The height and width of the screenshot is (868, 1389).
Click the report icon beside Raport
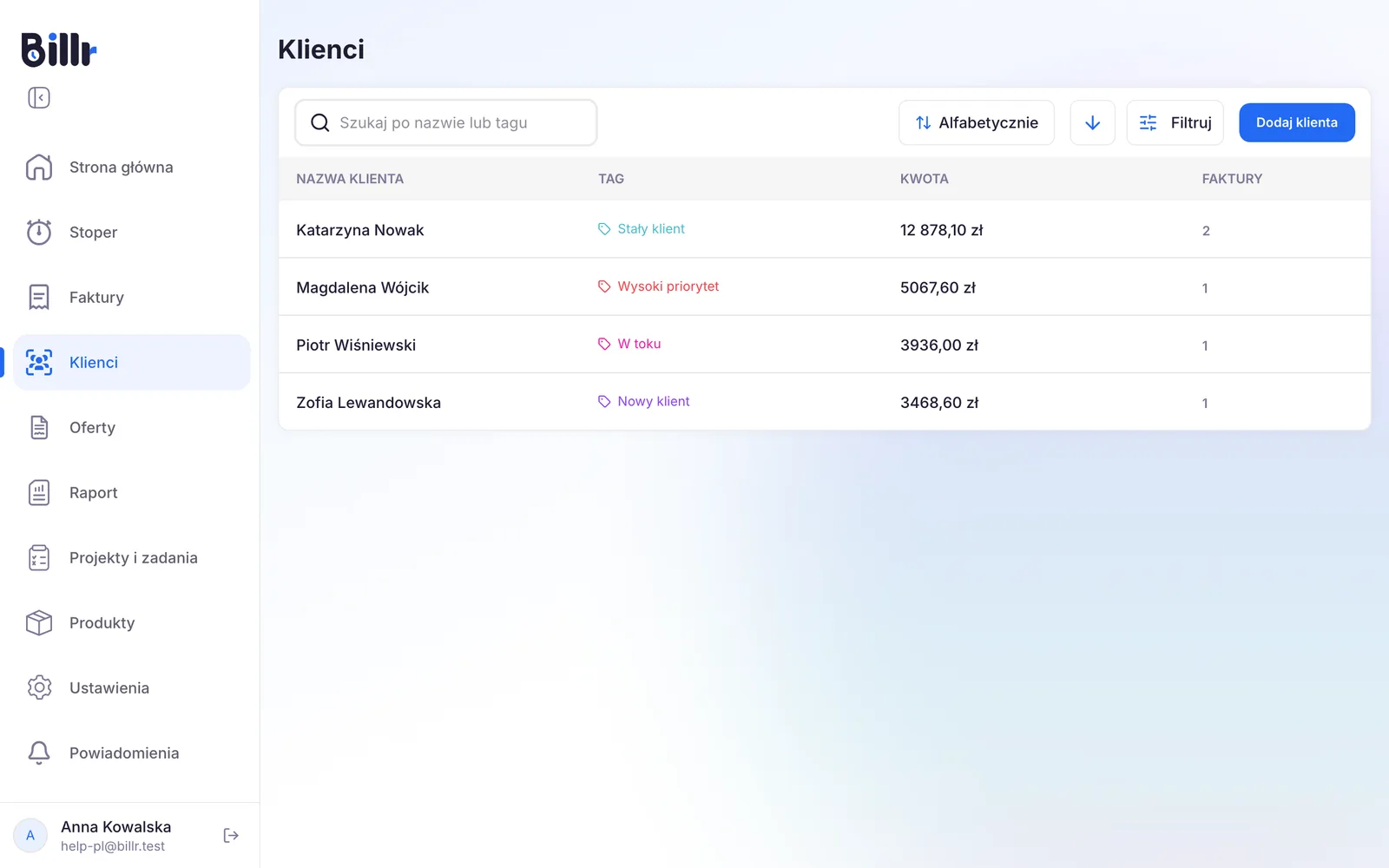coord(39,492)
